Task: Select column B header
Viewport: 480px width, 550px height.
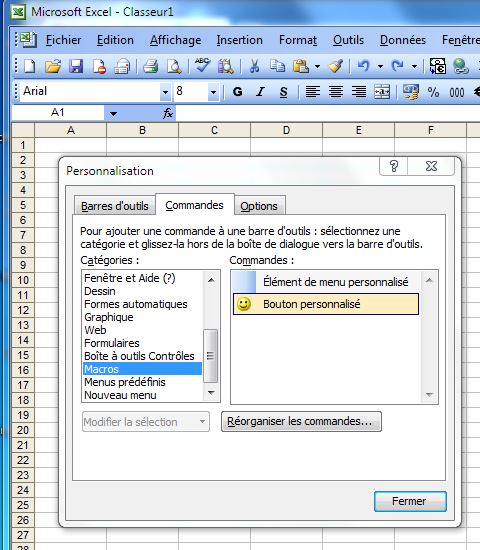Action: click(142, 130)
